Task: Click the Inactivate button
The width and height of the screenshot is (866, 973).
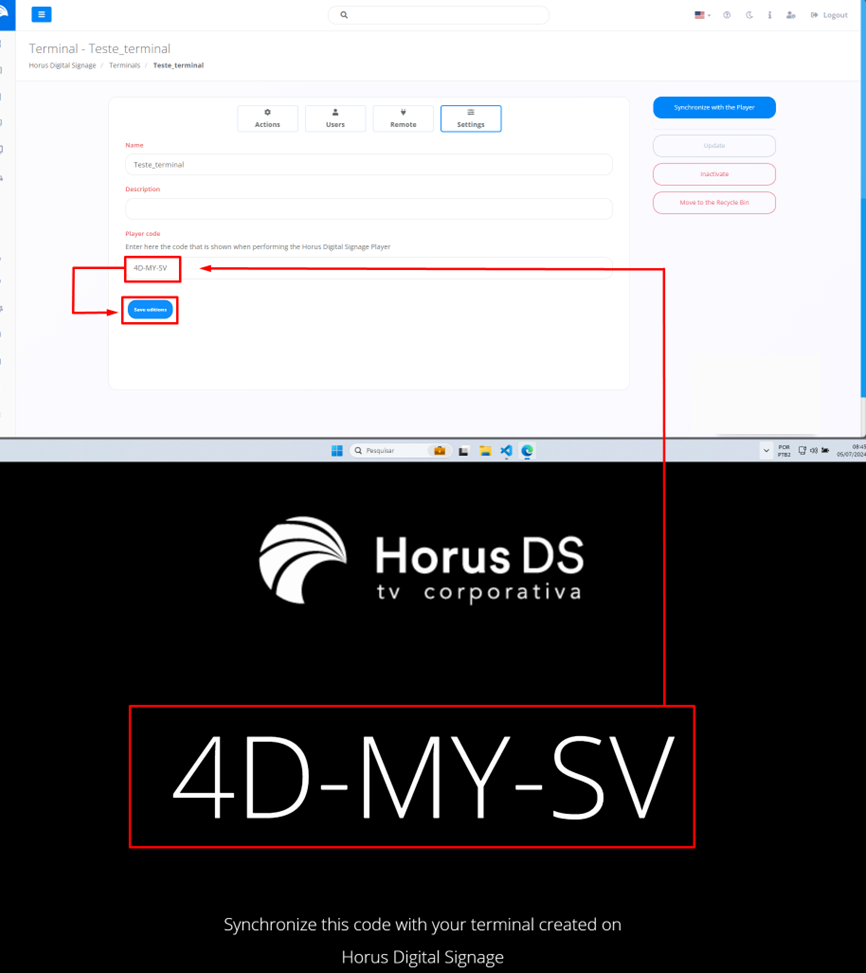Action: [x=714, y=174]
